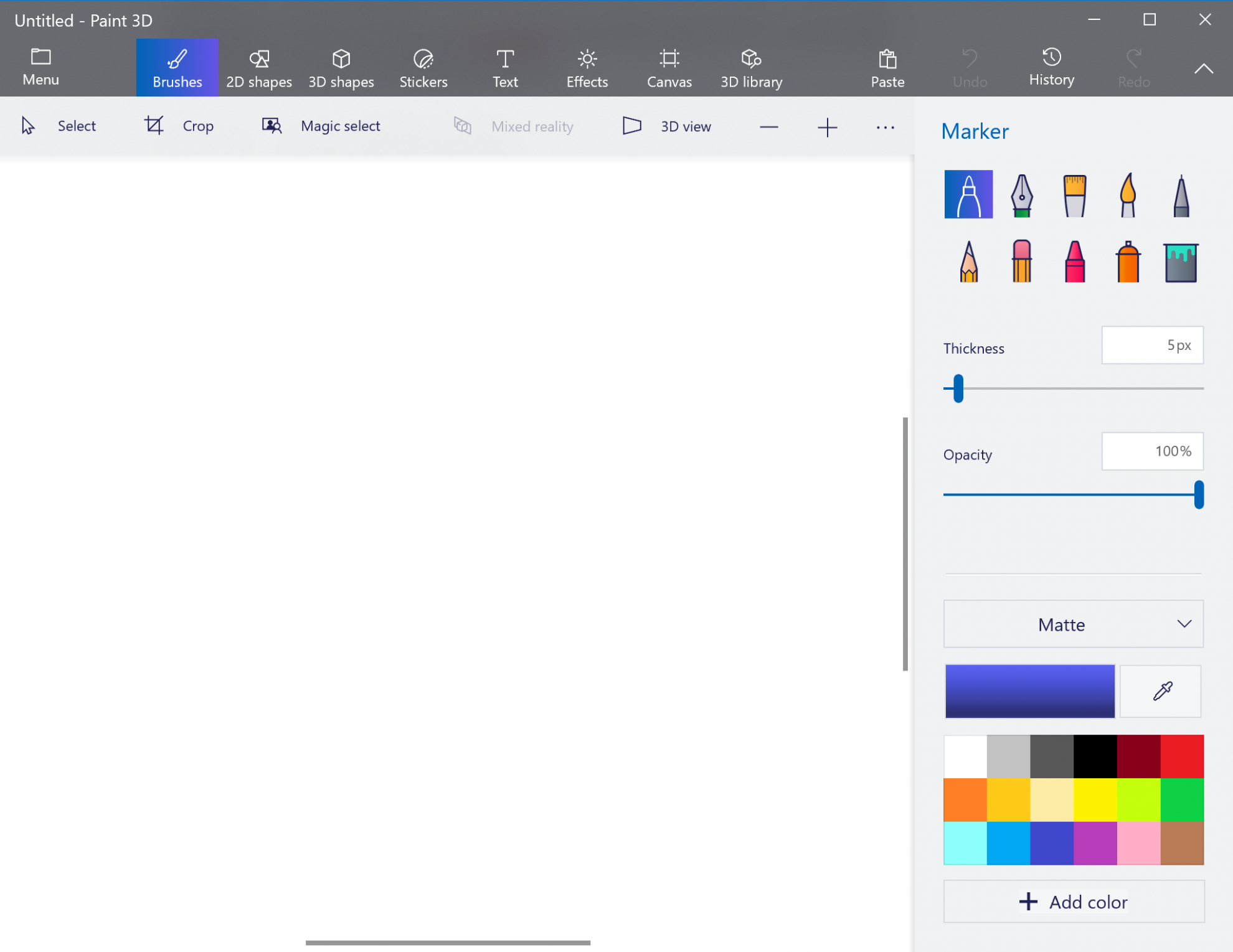Click the Add color button

tap(1072, 901)
